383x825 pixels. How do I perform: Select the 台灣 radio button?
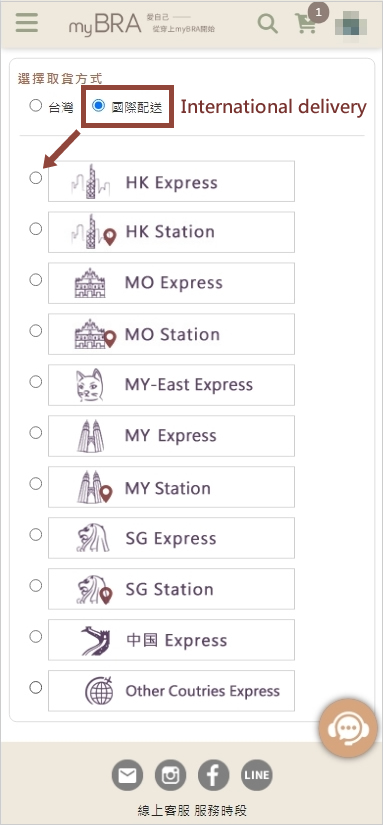[35, 106]
